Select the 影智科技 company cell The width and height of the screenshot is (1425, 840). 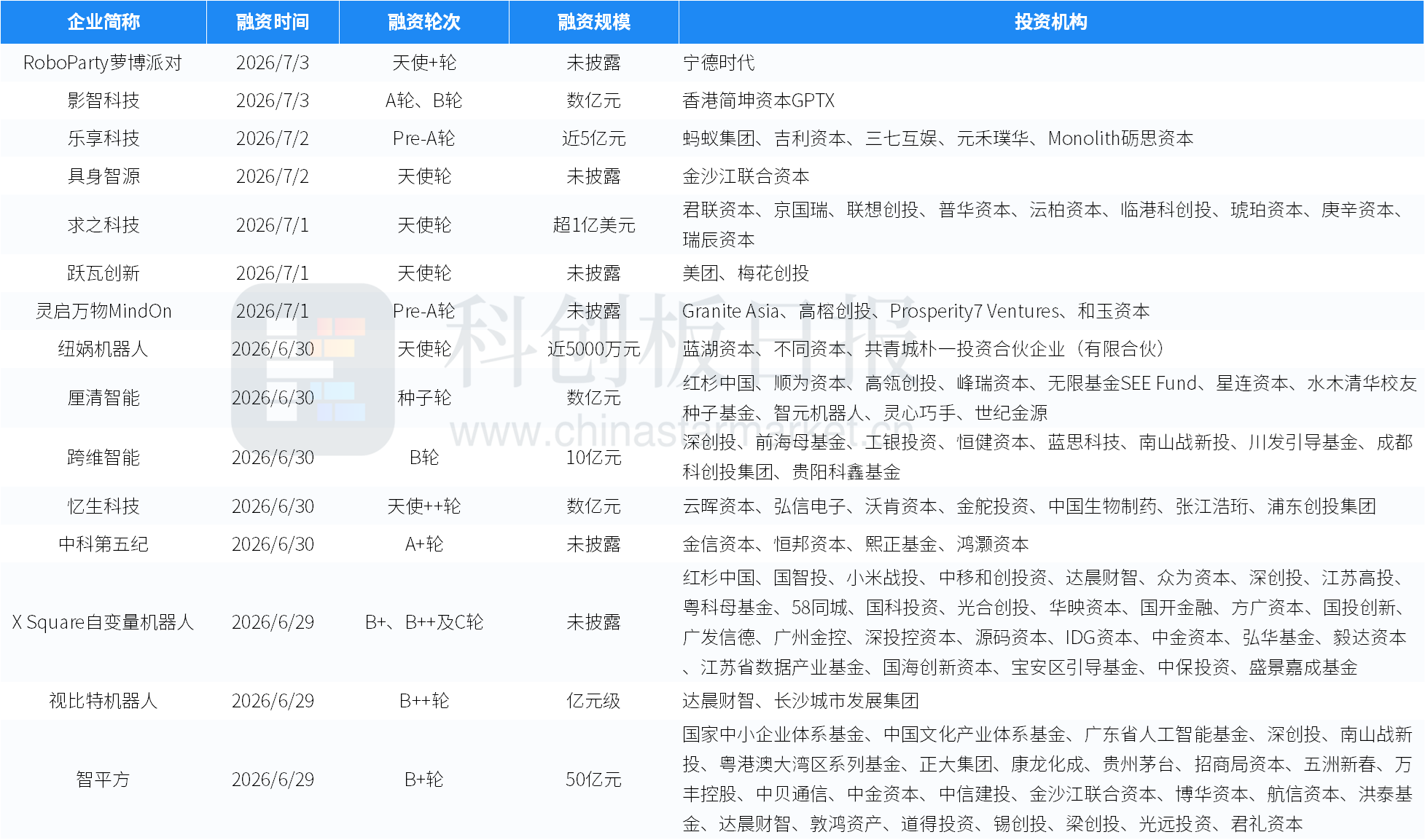tap(104, 101)
